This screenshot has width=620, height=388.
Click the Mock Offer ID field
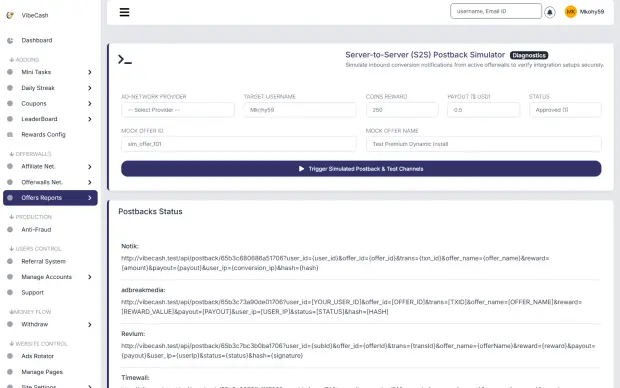239,144
